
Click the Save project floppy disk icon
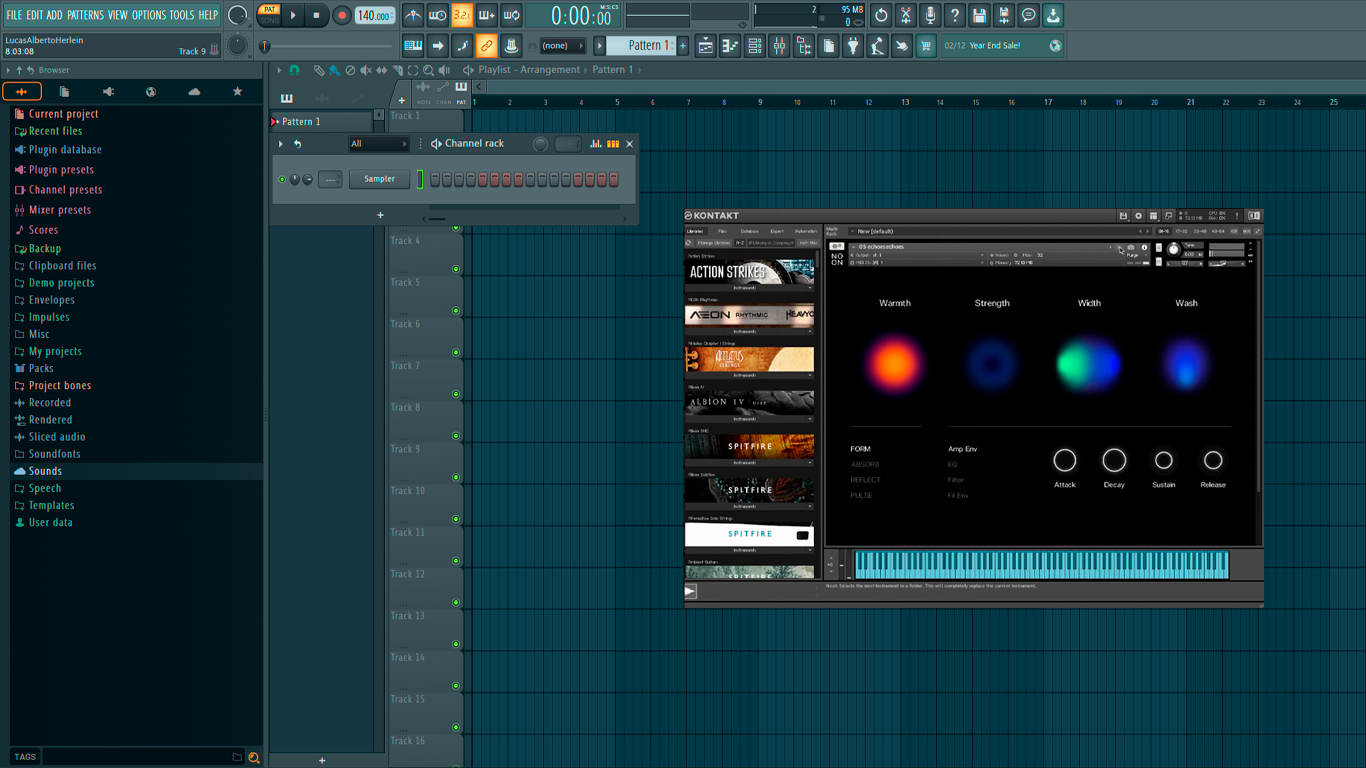[x=979, y=15]
